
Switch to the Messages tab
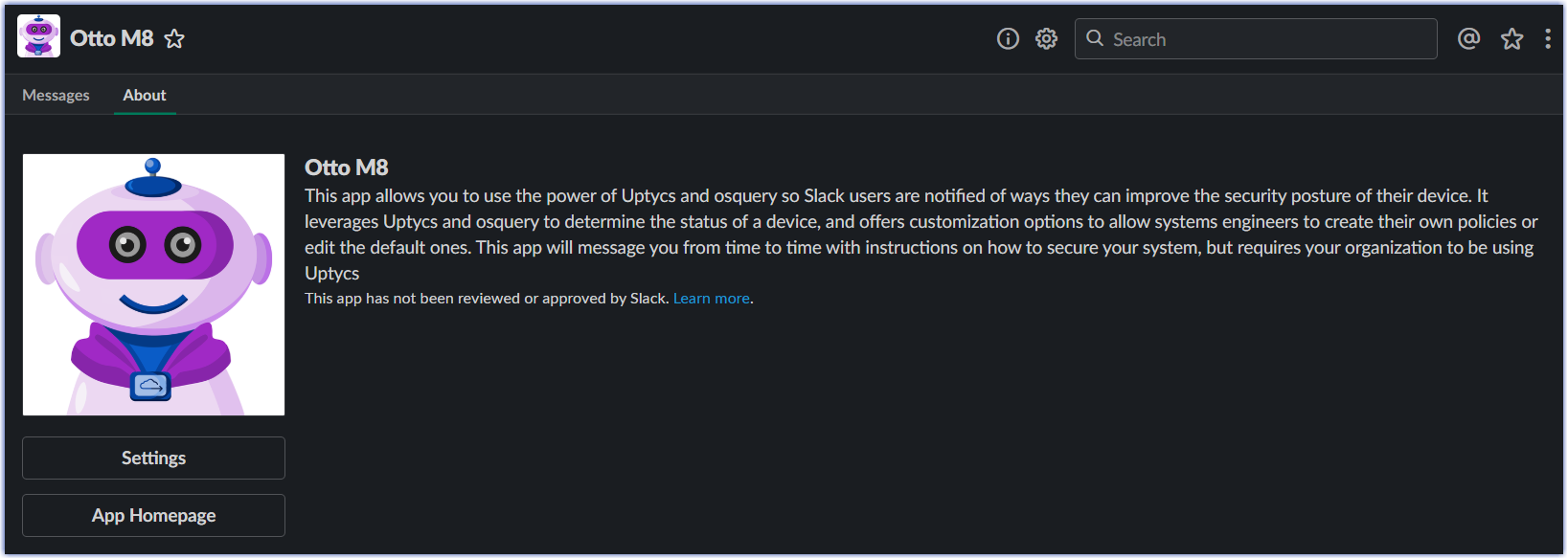coord(56,95)
